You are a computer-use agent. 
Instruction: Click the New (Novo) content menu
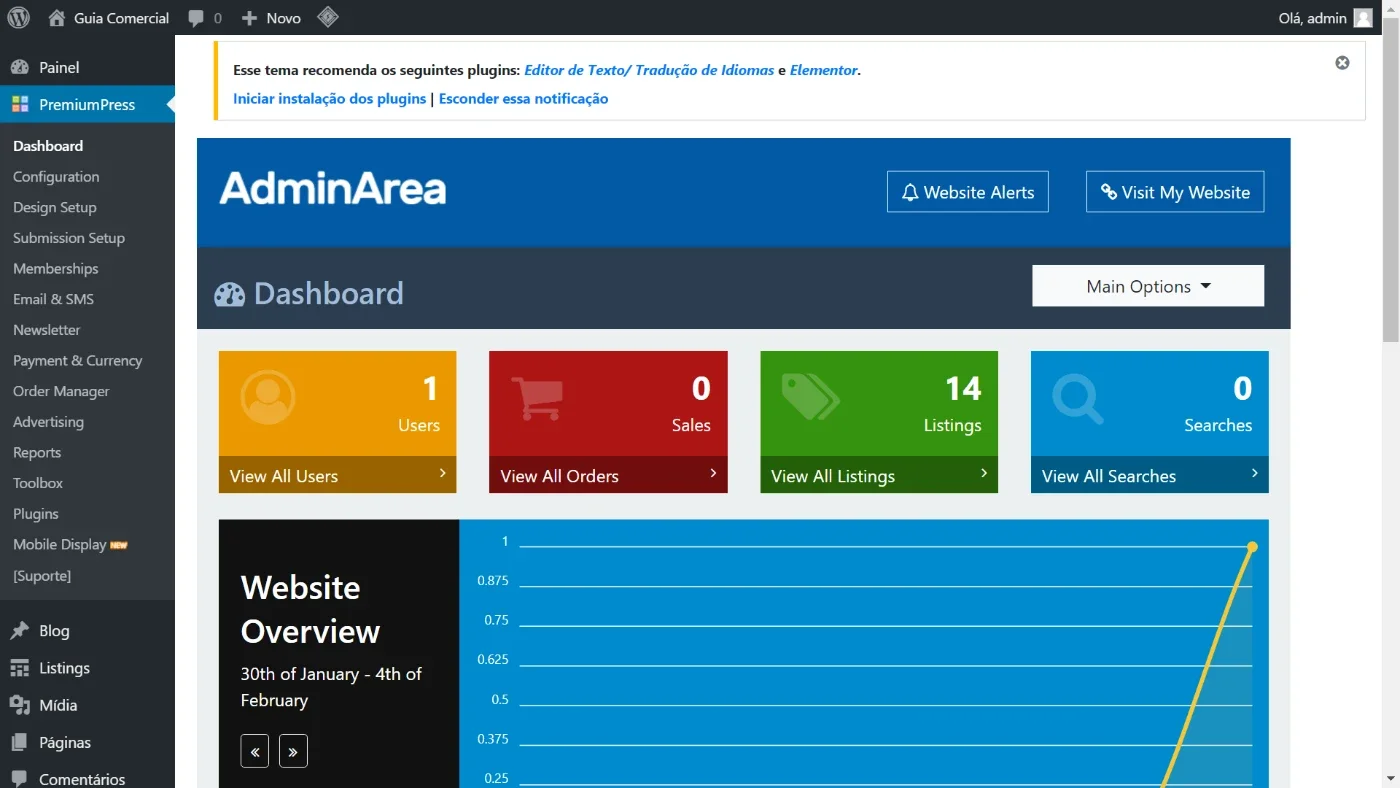coord(271,18)
